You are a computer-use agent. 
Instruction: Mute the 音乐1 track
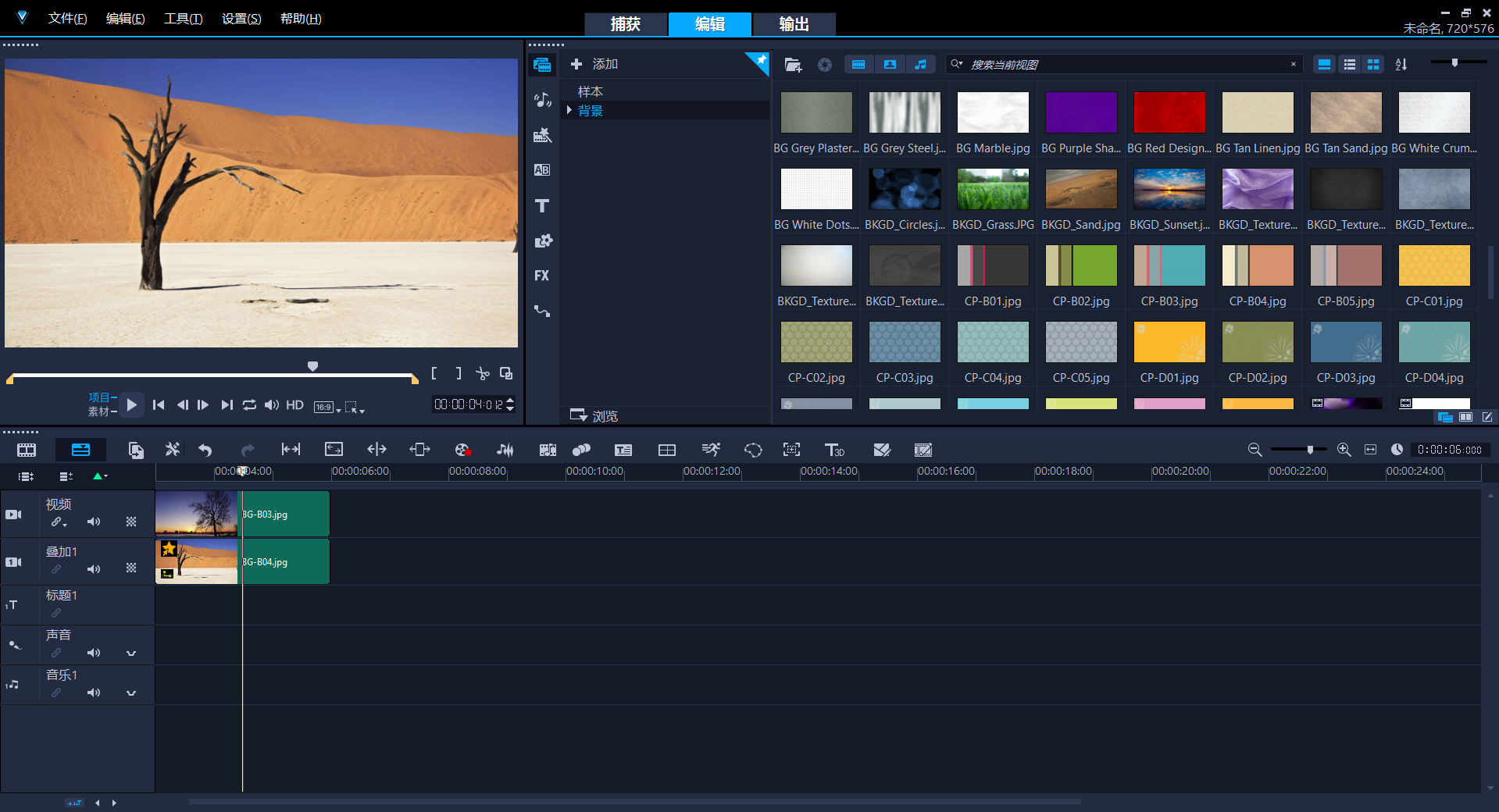pyautogui.click(x=94, y=693)
